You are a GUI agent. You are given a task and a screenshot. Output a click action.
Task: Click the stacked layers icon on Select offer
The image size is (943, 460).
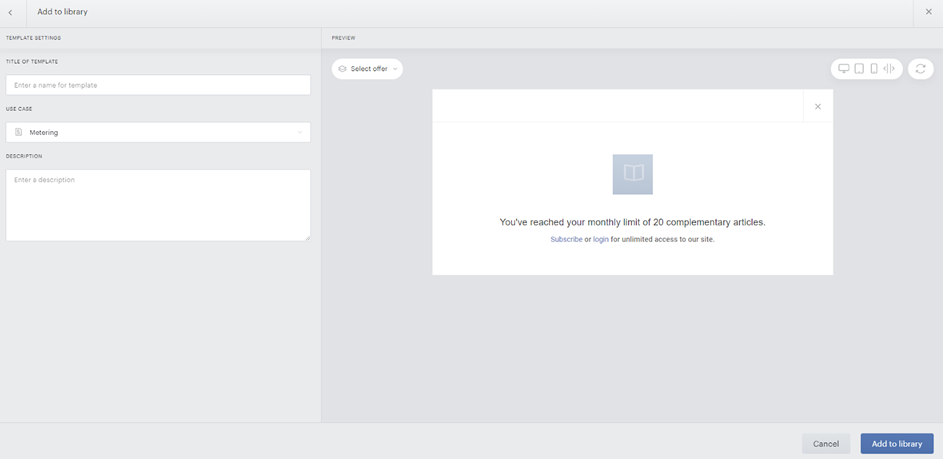coord(342,69)
